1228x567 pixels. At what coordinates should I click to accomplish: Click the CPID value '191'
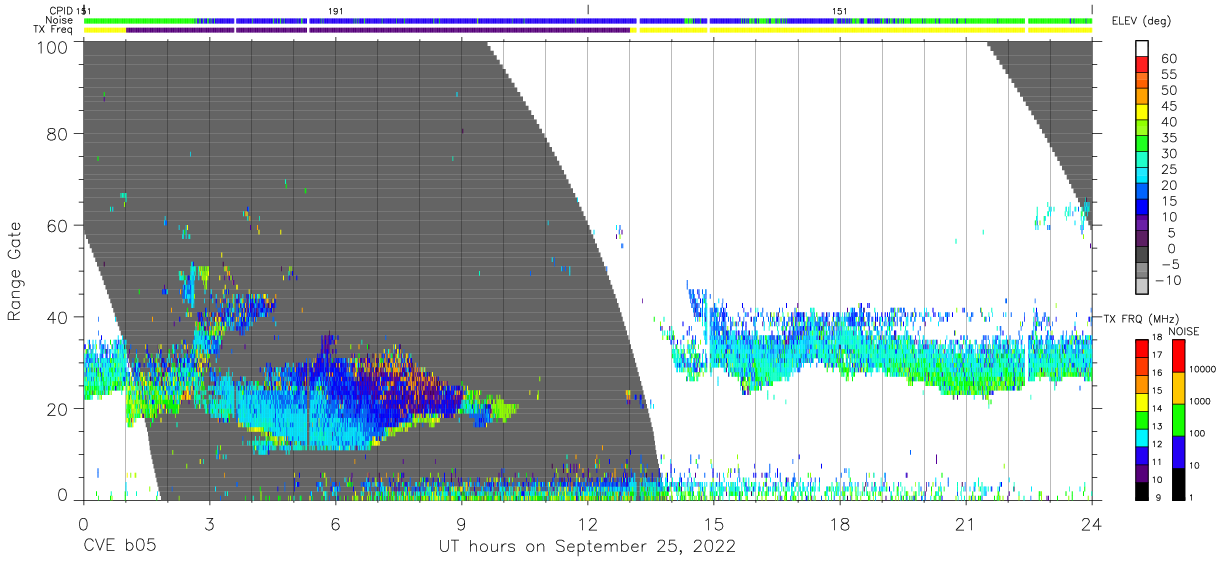(336, 11)
